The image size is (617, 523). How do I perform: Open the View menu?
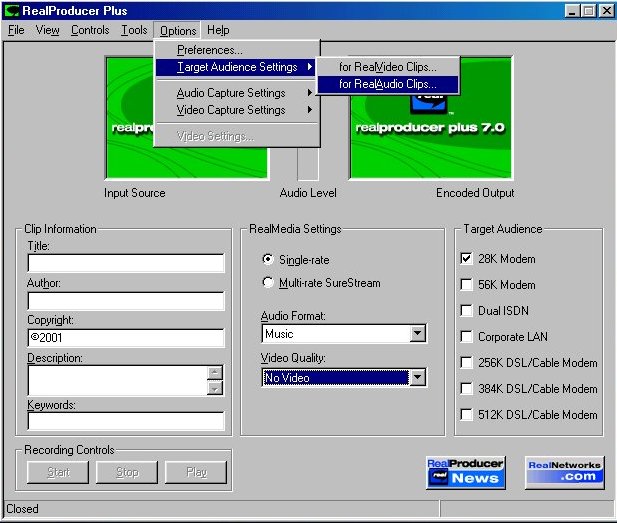click(48, 30)
